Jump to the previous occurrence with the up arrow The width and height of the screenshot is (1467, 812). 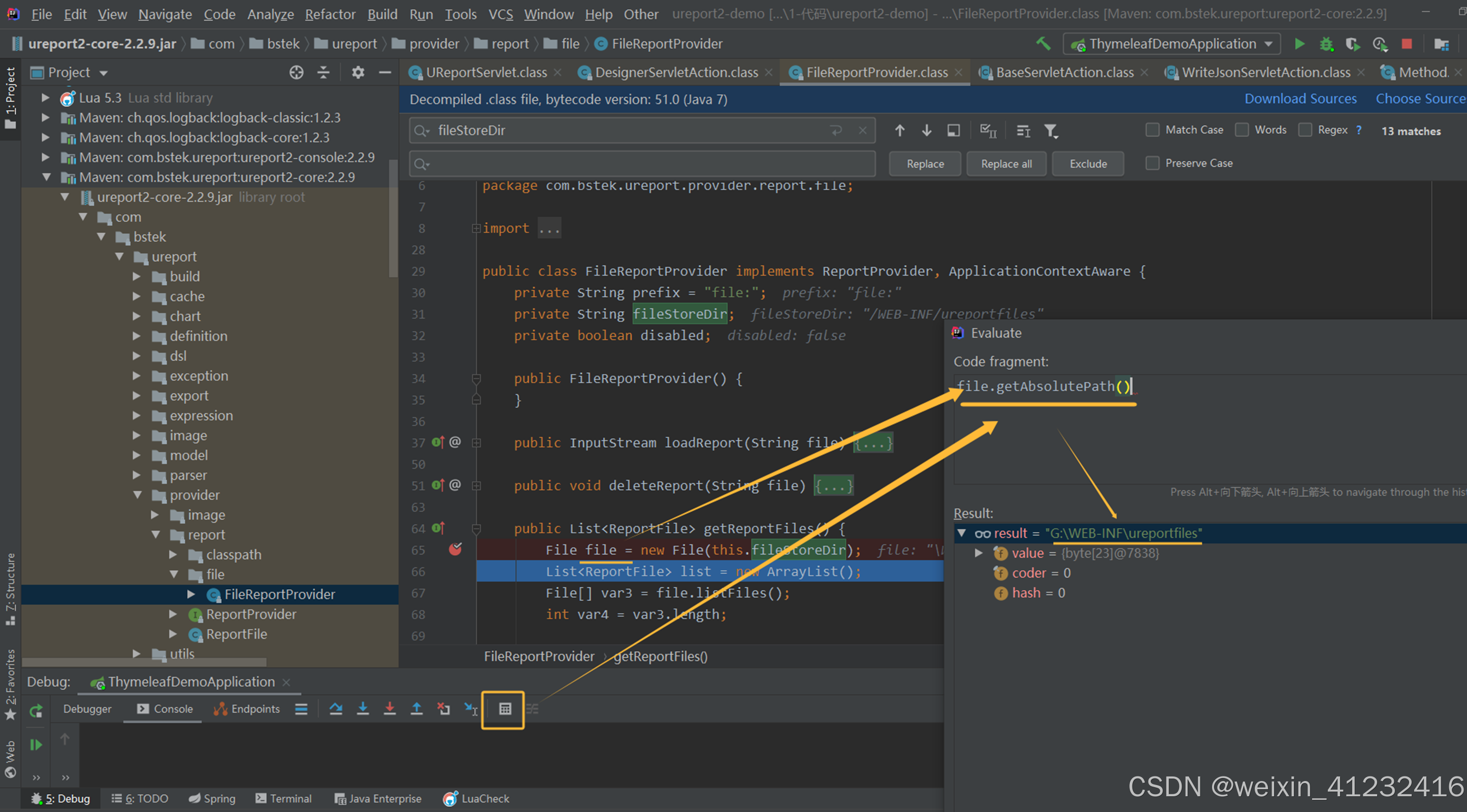pyautogui.click(x=900, y=131)
